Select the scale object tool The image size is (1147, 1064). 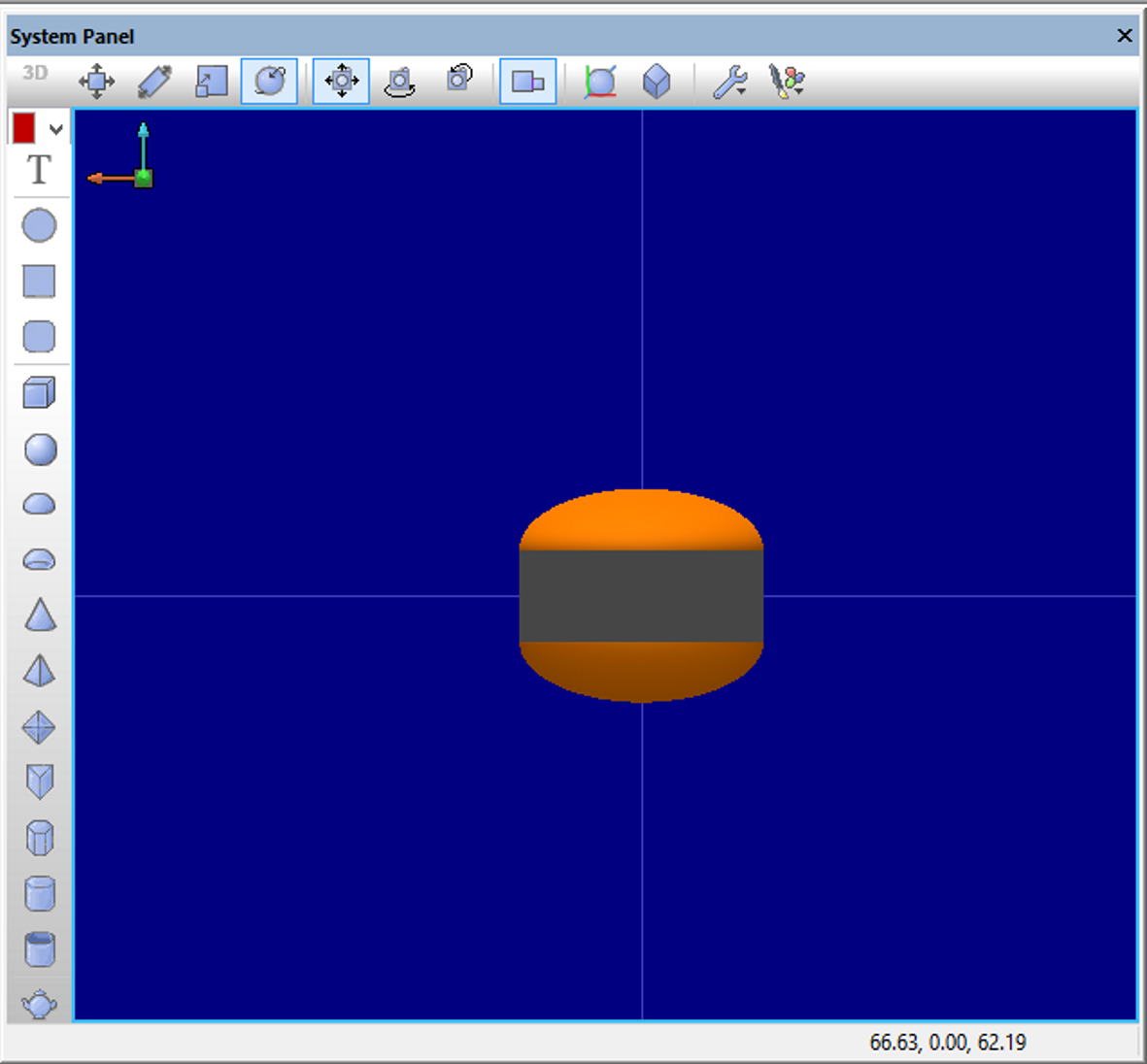(x=212, y=82)
